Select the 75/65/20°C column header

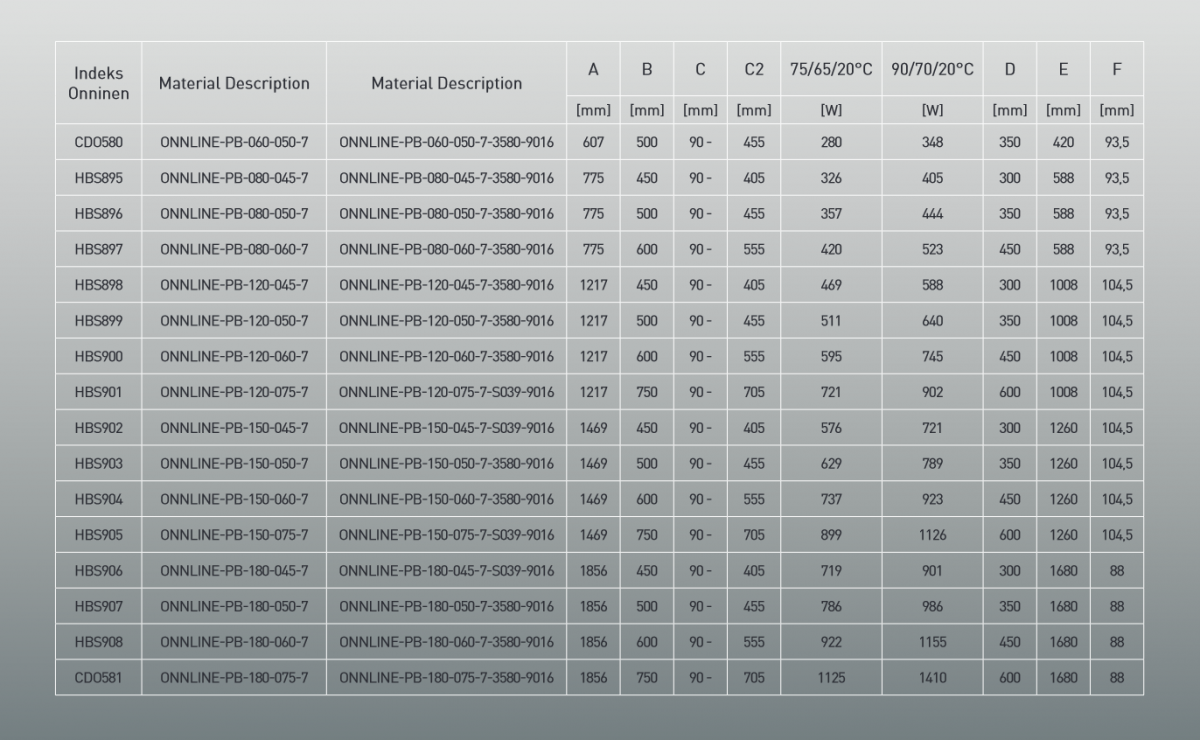(830, 69)
